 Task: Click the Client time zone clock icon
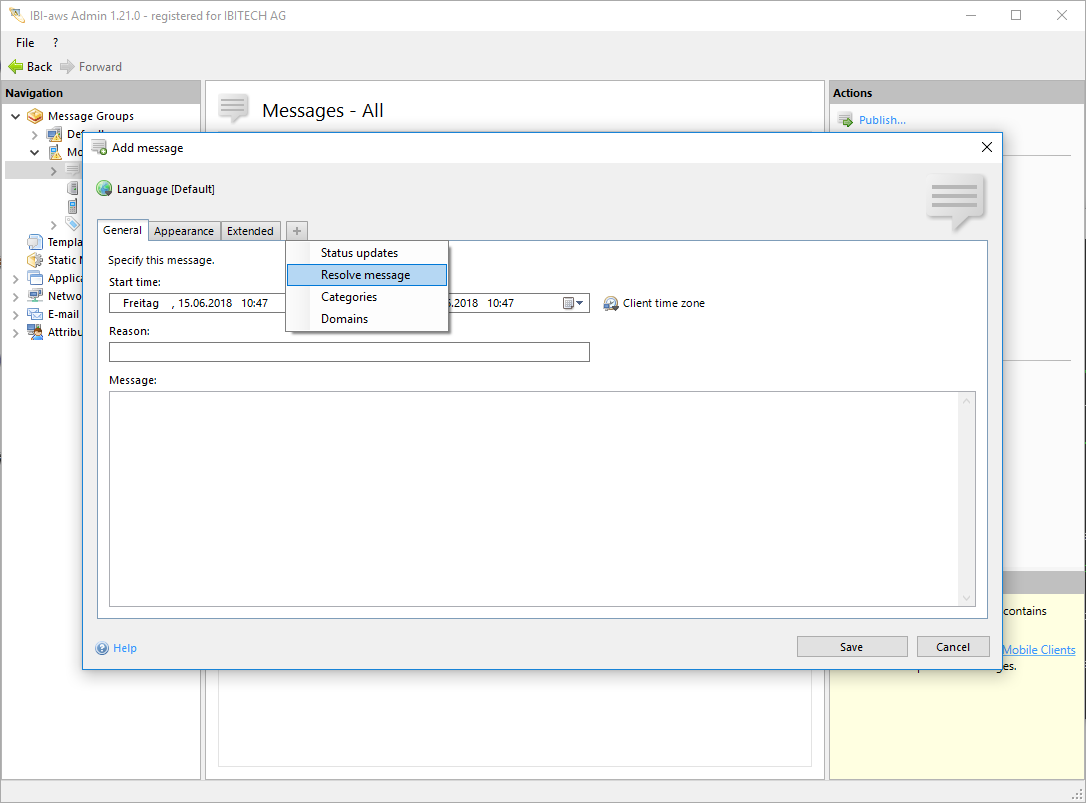[x=611, y=303]
